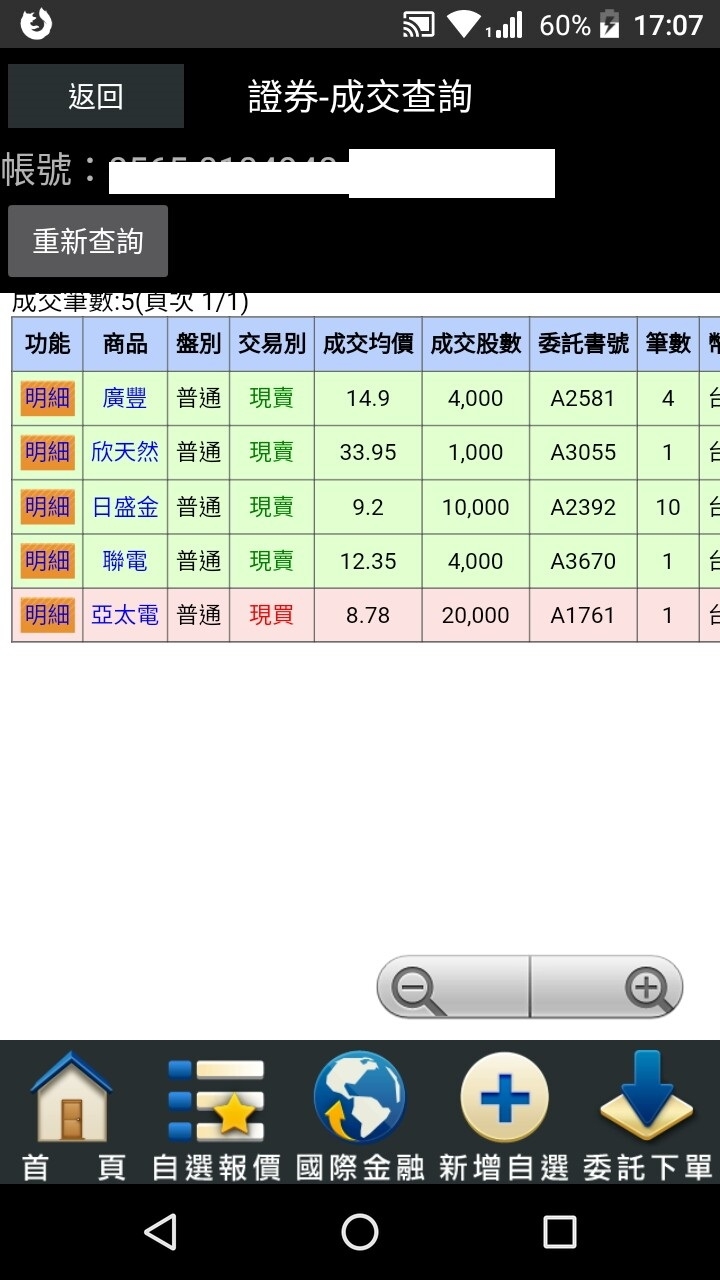Zoom out with the minus magnifier

pos(452,988)
